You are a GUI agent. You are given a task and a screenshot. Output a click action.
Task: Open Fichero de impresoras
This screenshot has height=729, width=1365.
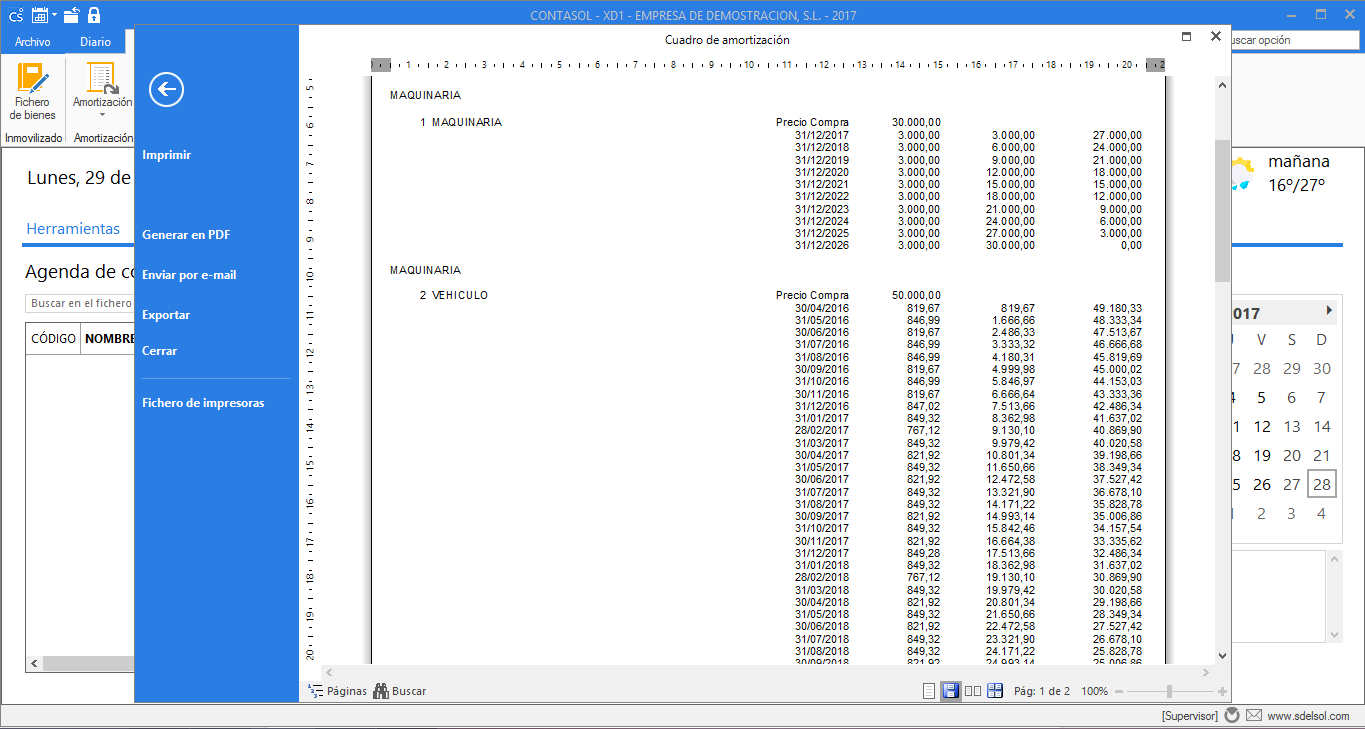coord(204,403)
